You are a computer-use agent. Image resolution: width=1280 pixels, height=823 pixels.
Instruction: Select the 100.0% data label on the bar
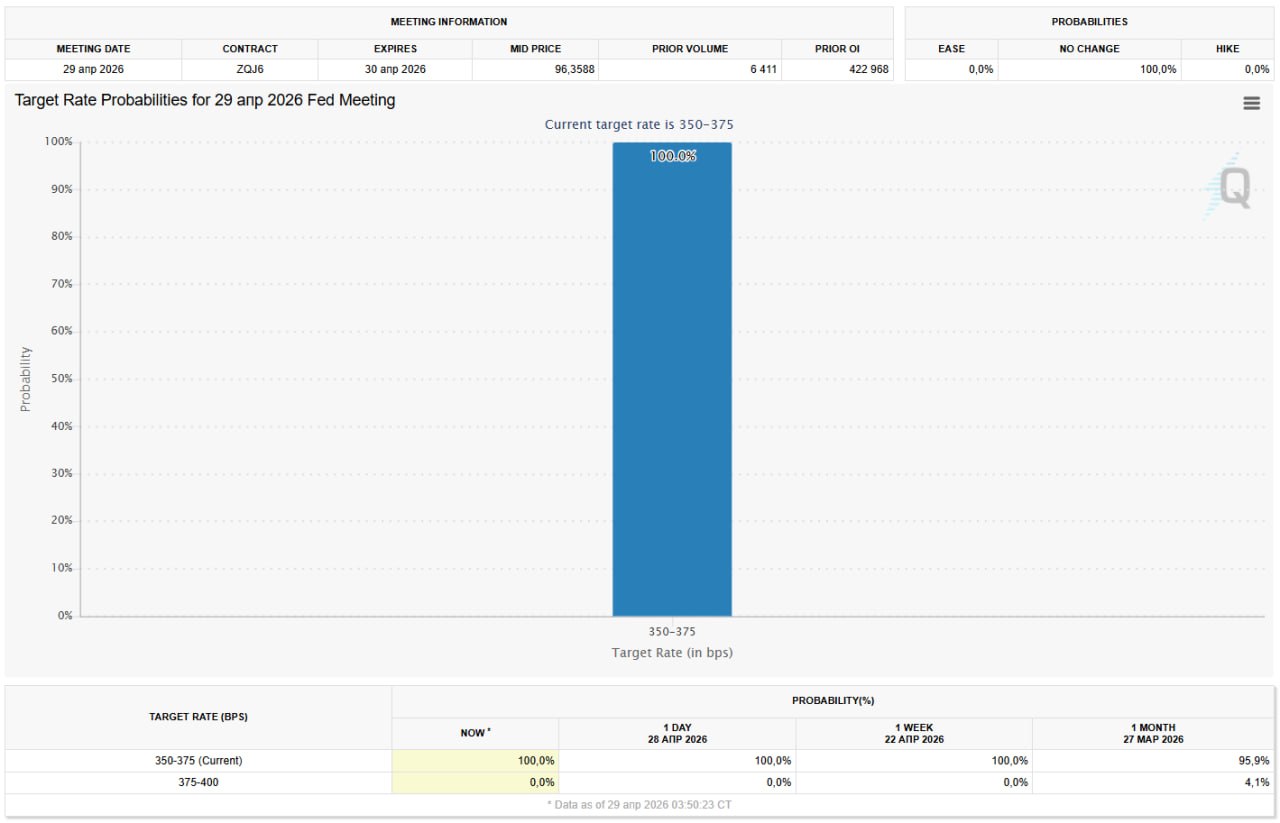673,156
